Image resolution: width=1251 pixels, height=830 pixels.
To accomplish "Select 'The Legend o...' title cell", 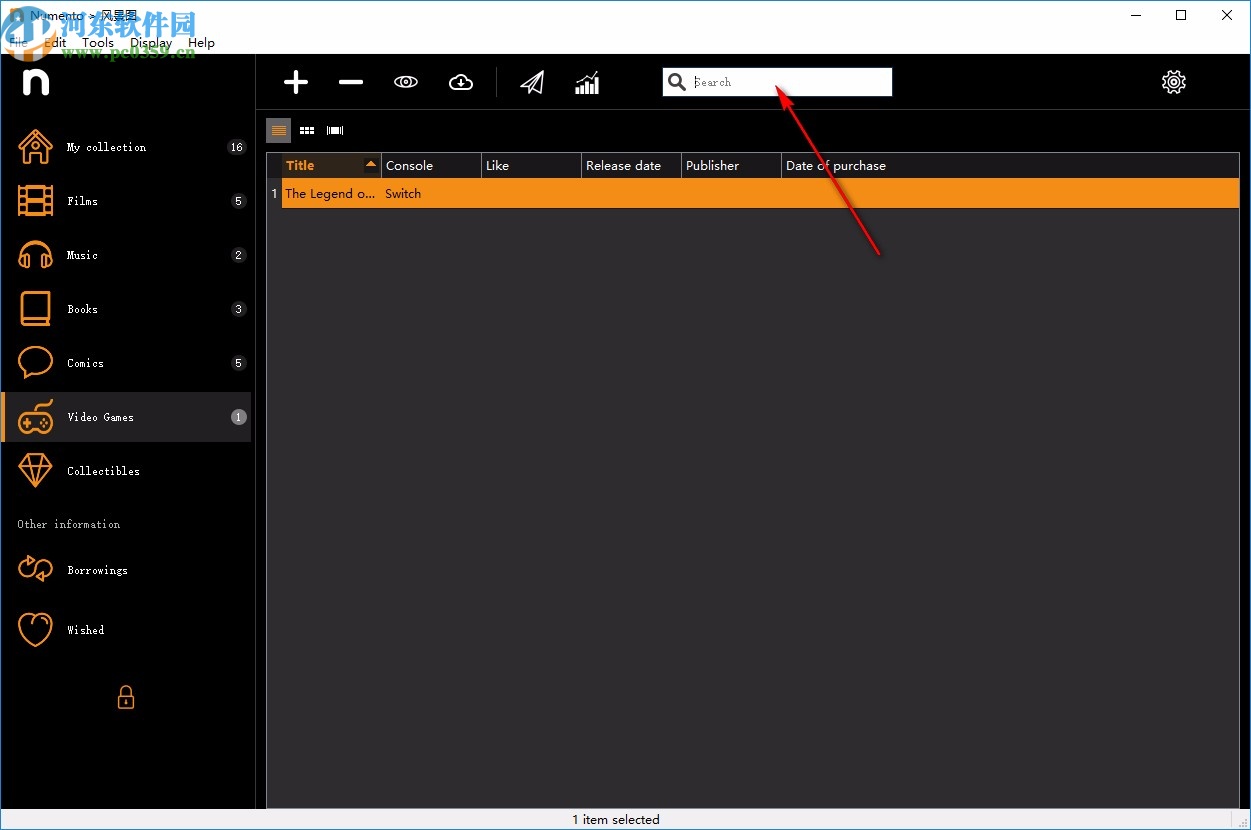I will (x=331, y=194).
